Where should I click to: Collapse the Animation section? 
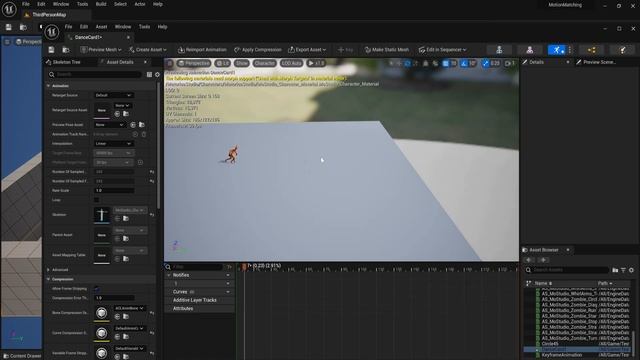click(49, 86)
